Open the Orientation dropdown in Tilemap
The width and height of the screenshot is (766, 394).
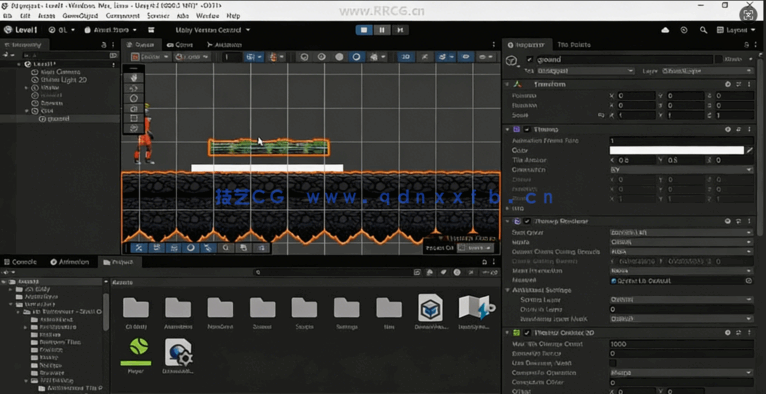point(681,170)
